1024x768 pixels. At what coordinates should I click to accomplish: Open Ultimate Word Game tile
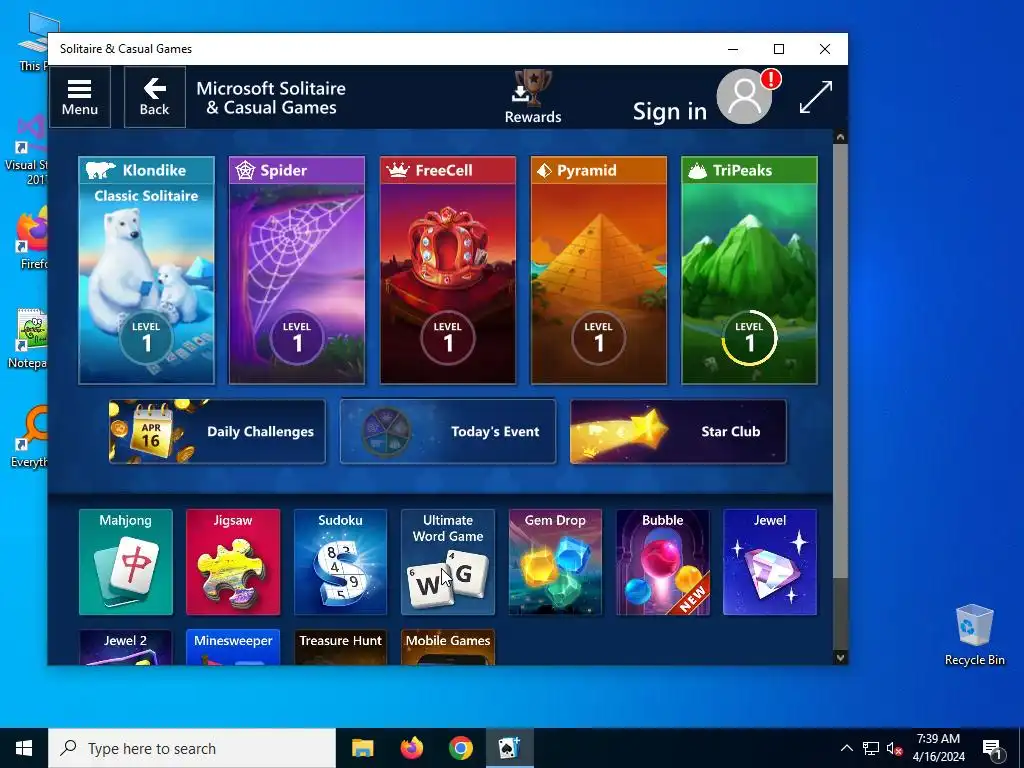pyautogui.click(x=448, y=562)
